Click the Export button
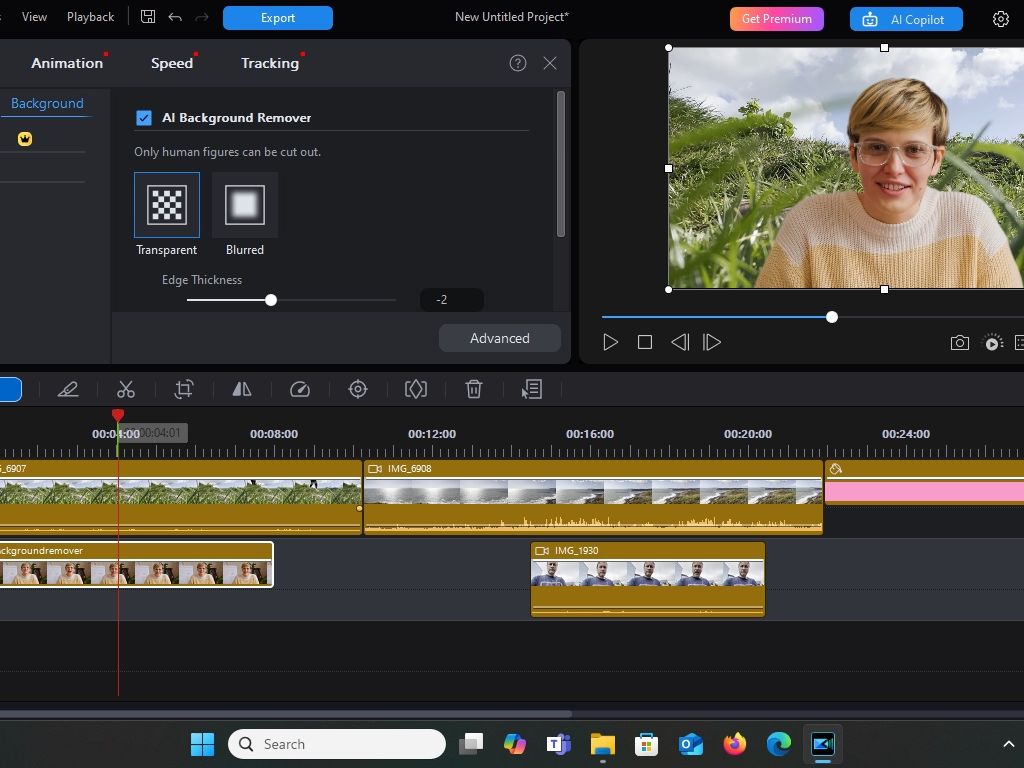The width and height of the screenshot is (1024, 768). 278,18
